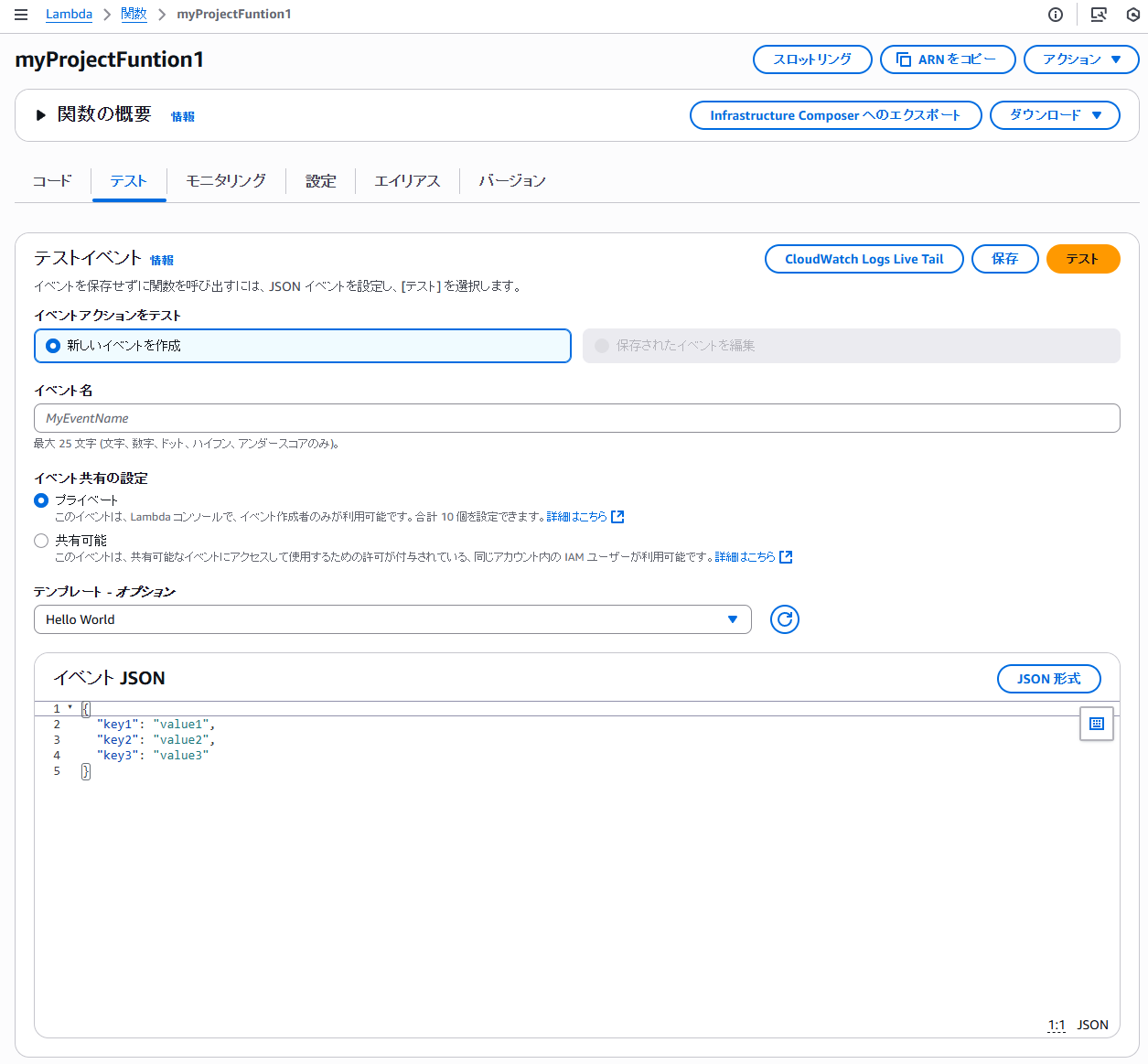Click myProjectFuntion1 breadcrumb text
Viewport: 1148px width, 1064px height.
pyautogui.click(x=234, y=15)
